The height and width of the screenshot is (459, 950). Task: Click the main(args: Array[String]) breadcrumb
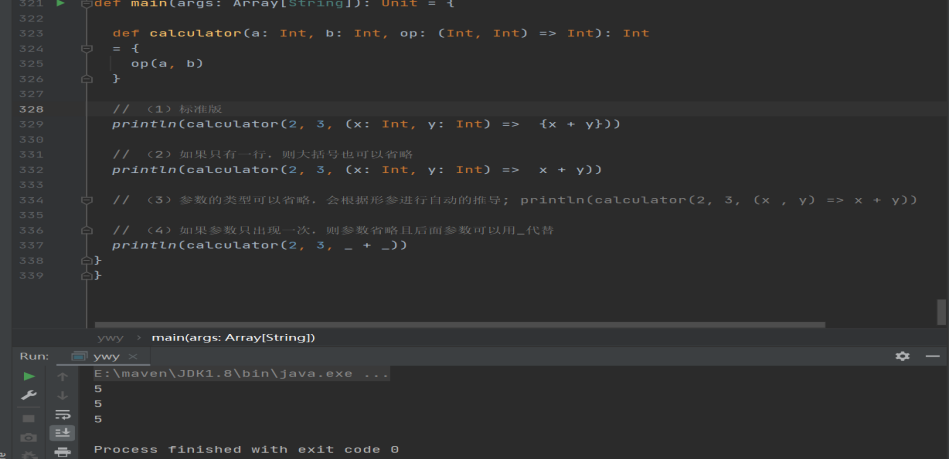pos(233,337)
